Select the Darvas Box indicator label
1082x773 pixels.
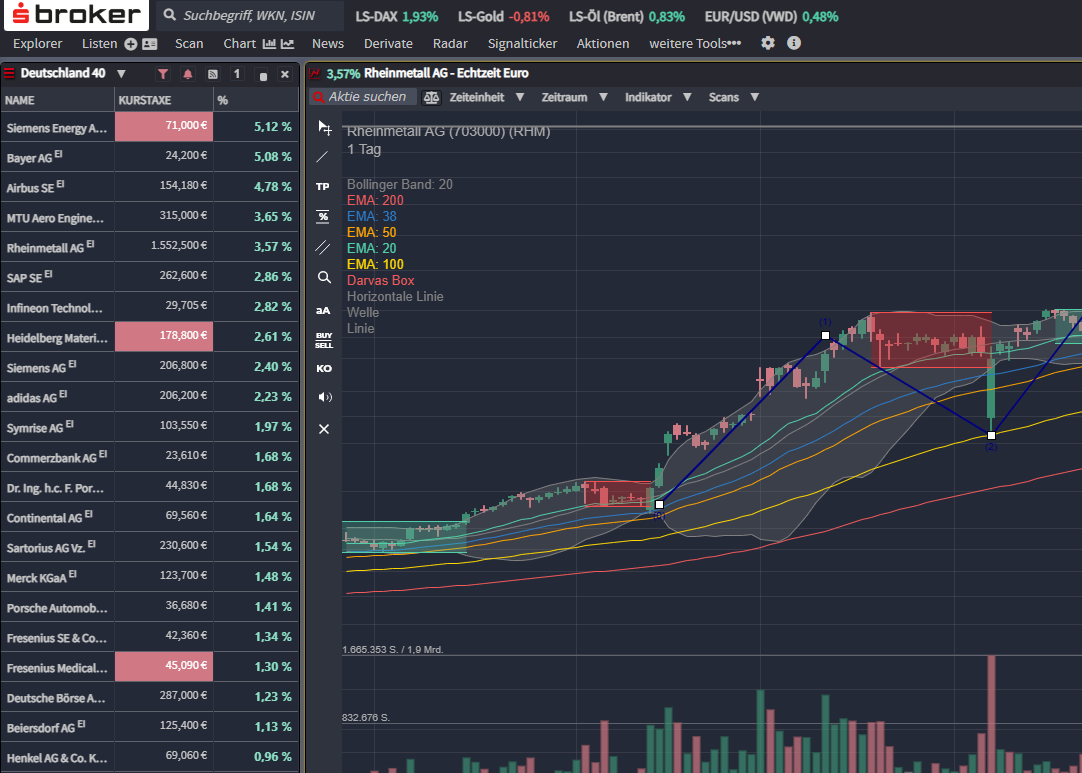(x=380, y=280)
